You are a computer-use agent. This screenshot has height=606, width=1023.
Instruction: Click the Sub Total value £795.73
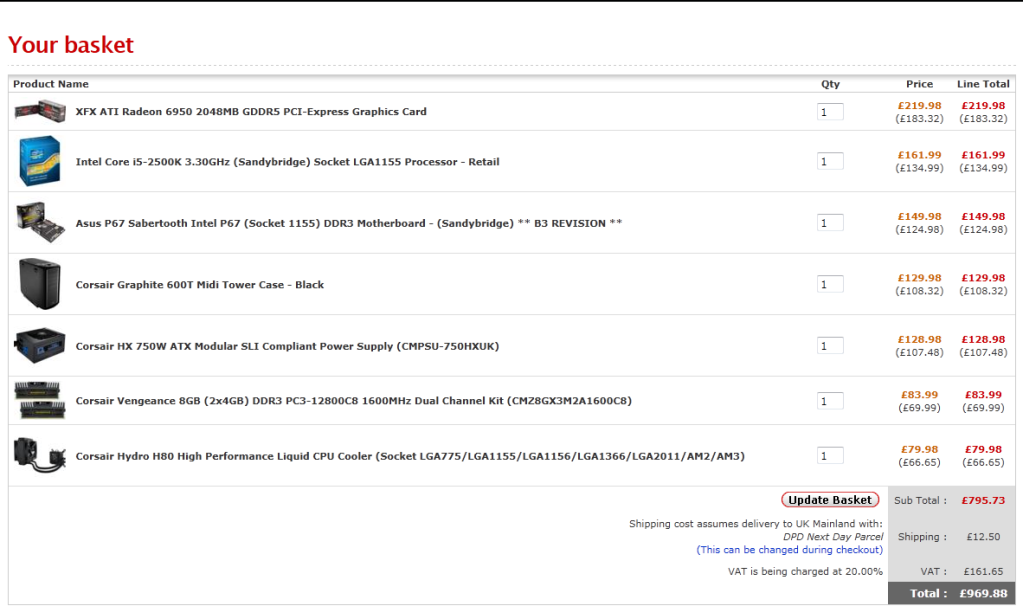(983, 500)
